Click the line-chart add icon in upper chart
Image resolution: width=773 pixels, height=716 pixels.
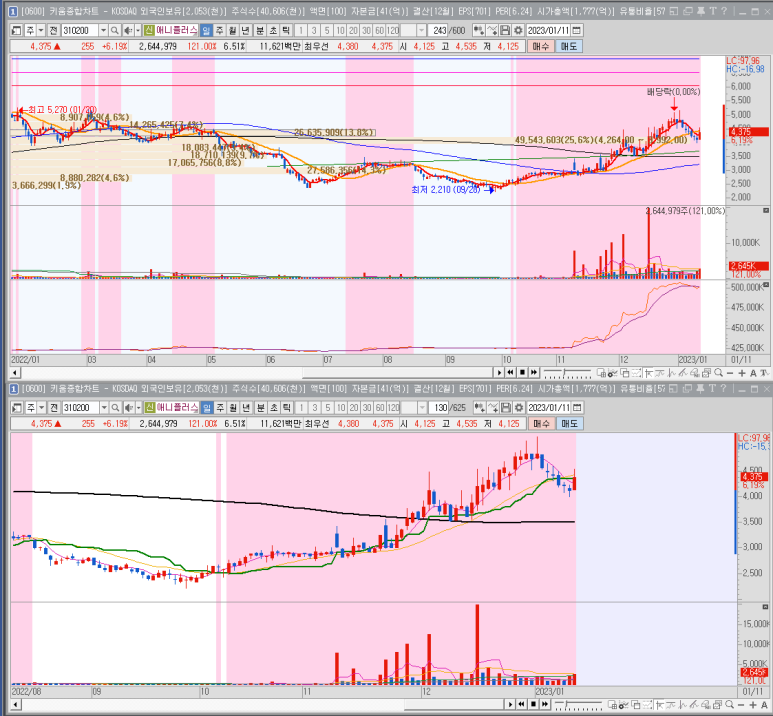pos(492,31)
